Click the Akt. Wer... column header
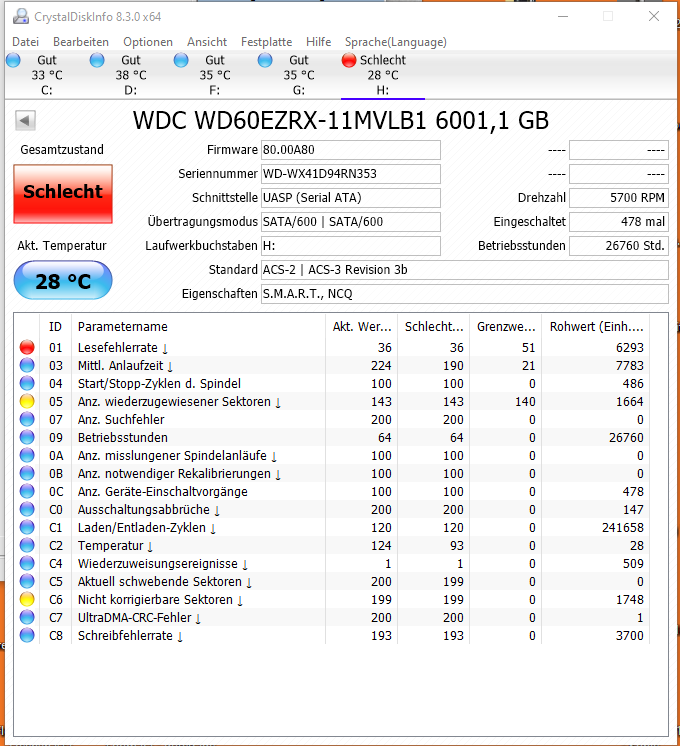The image size is (680, 746). pyautogui.click(x=362, y=327)
